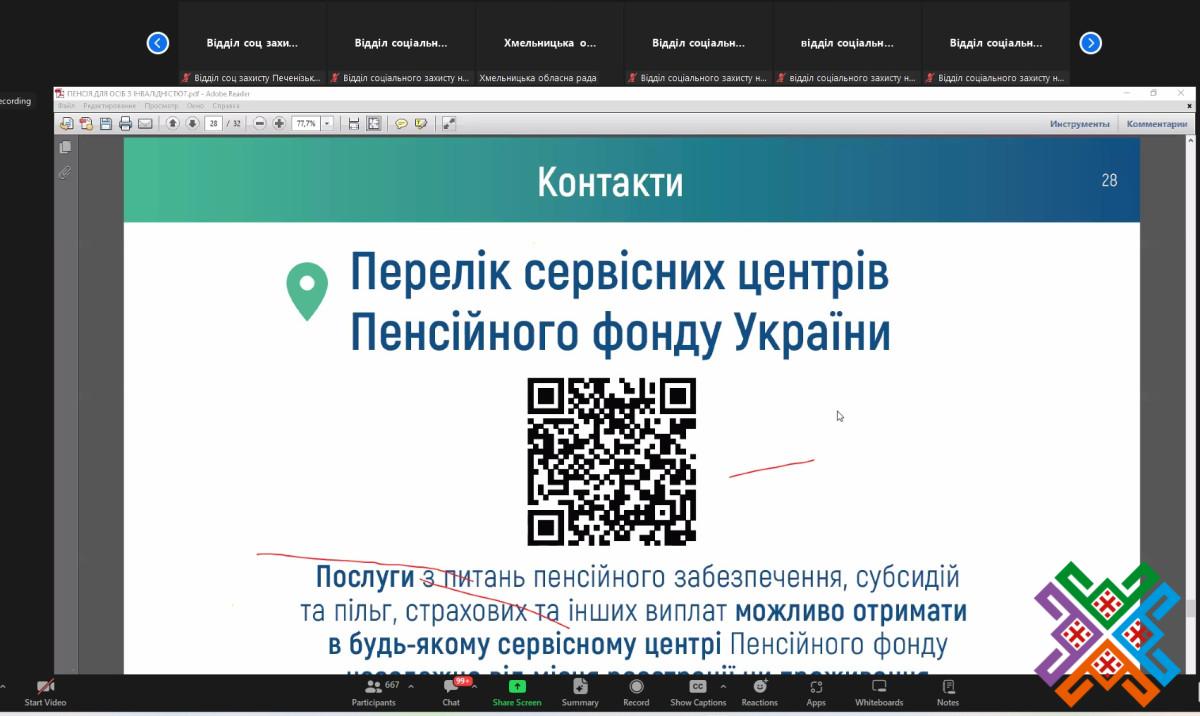Click the page number field showing 28
The height and width of the screenshot is (716, 1200).
[x=213, y=123]
